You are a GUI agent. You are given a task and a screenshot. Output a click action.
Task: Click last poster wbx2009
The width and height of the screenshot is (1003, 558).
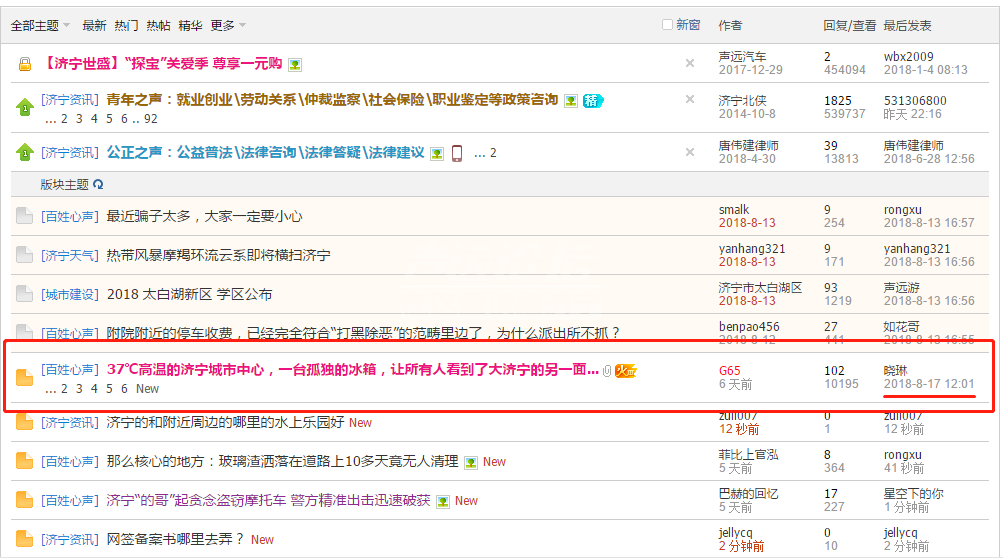[x=908, y=56]
